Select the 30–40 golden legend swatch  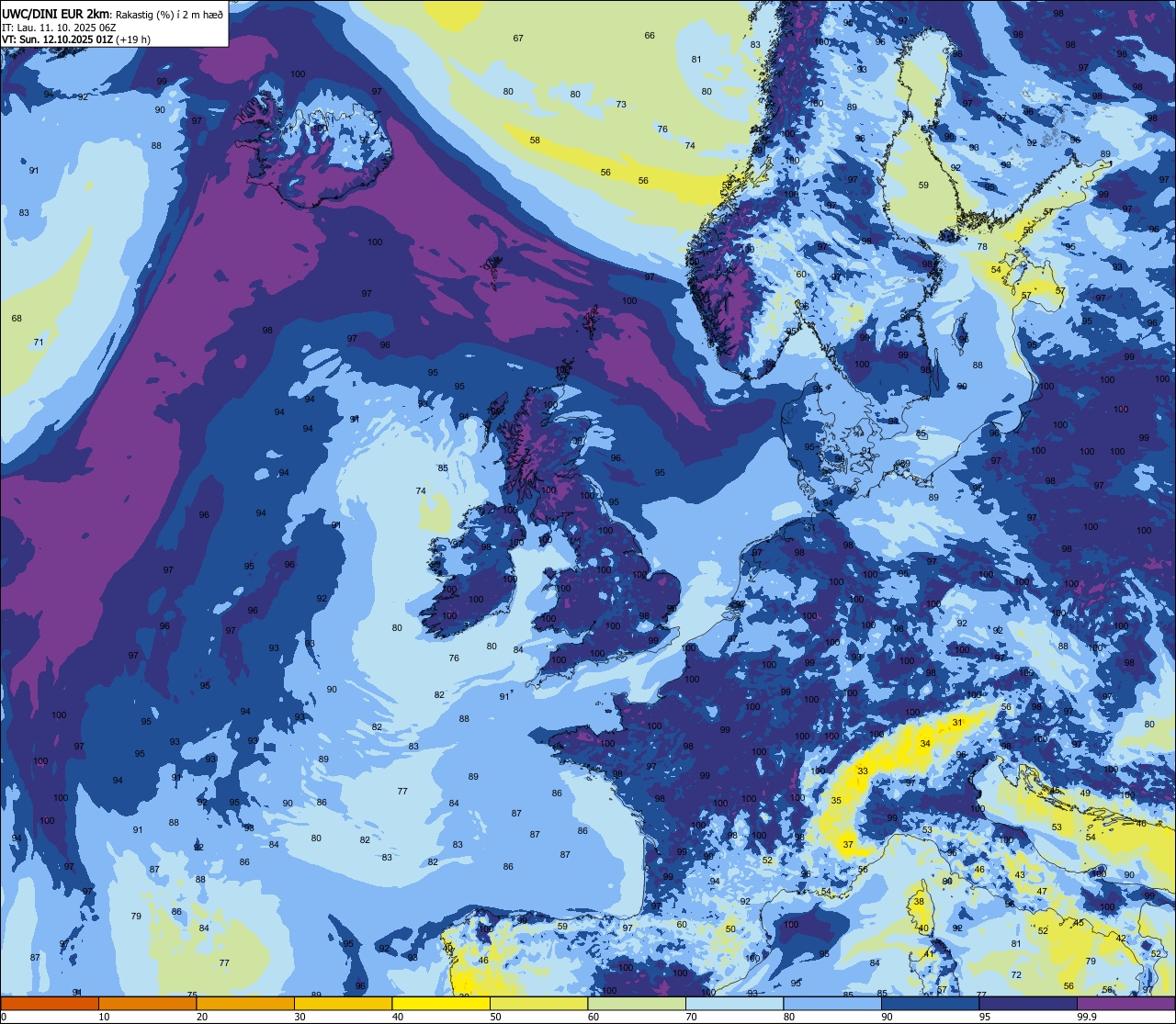[x=343, y=1003]
